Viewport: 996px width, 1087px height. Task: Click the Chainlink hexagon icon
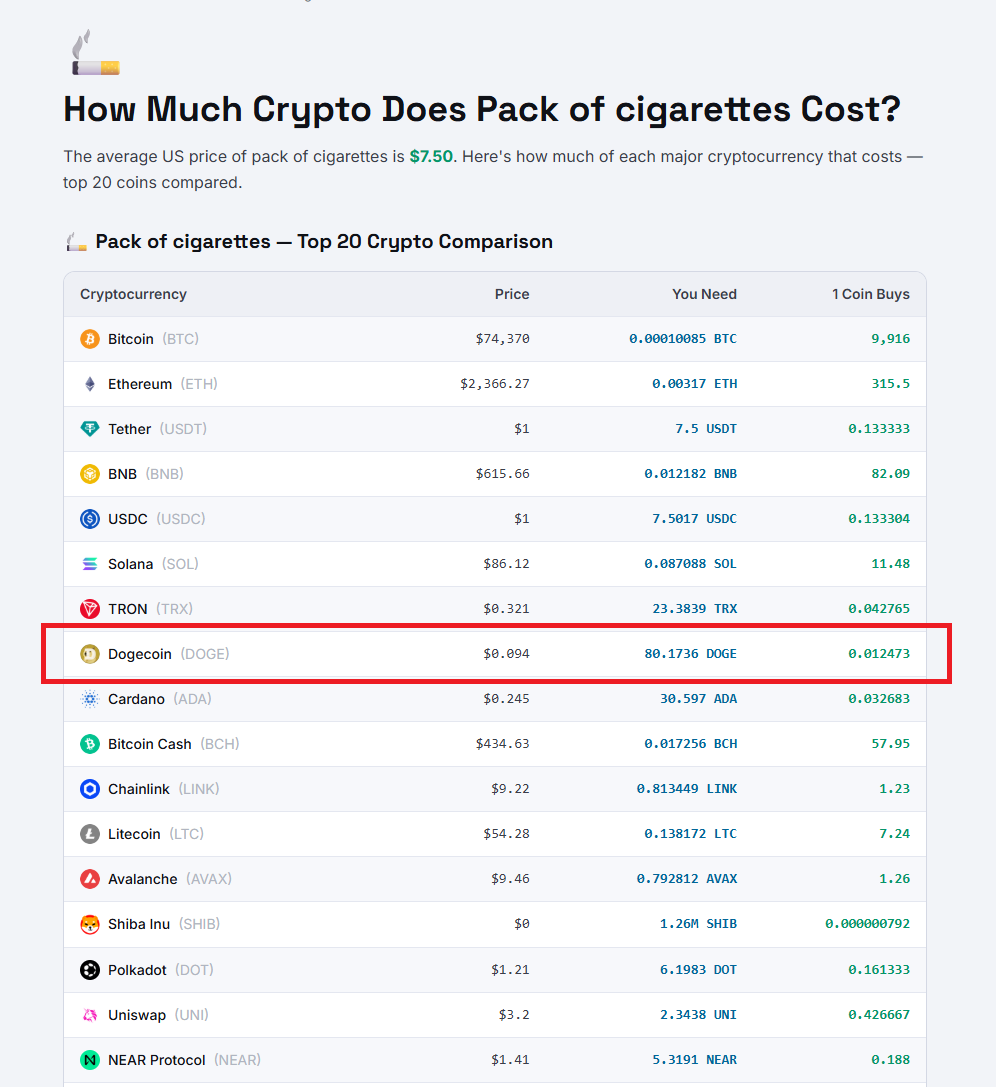(x=92, y=788)
